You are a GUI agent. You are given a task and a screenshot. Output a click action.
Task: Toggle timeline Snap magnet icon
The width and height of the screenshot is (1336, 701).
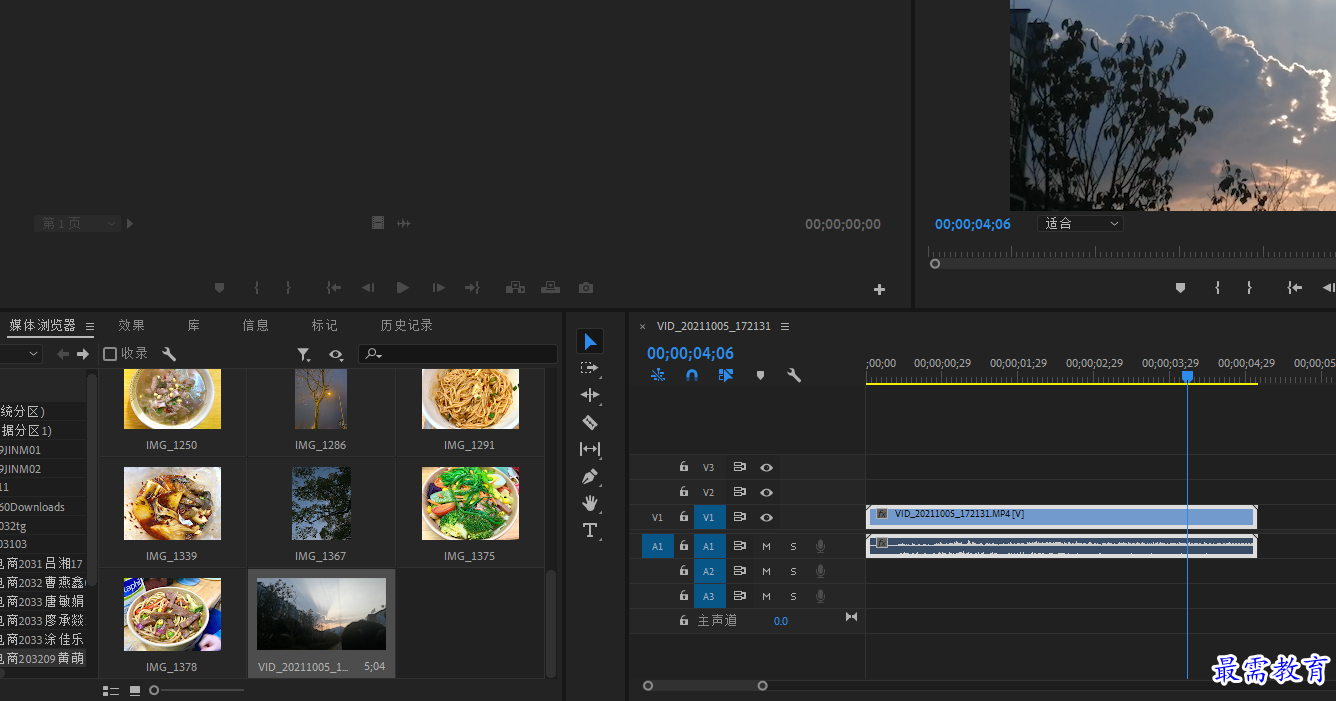point(692,375)
